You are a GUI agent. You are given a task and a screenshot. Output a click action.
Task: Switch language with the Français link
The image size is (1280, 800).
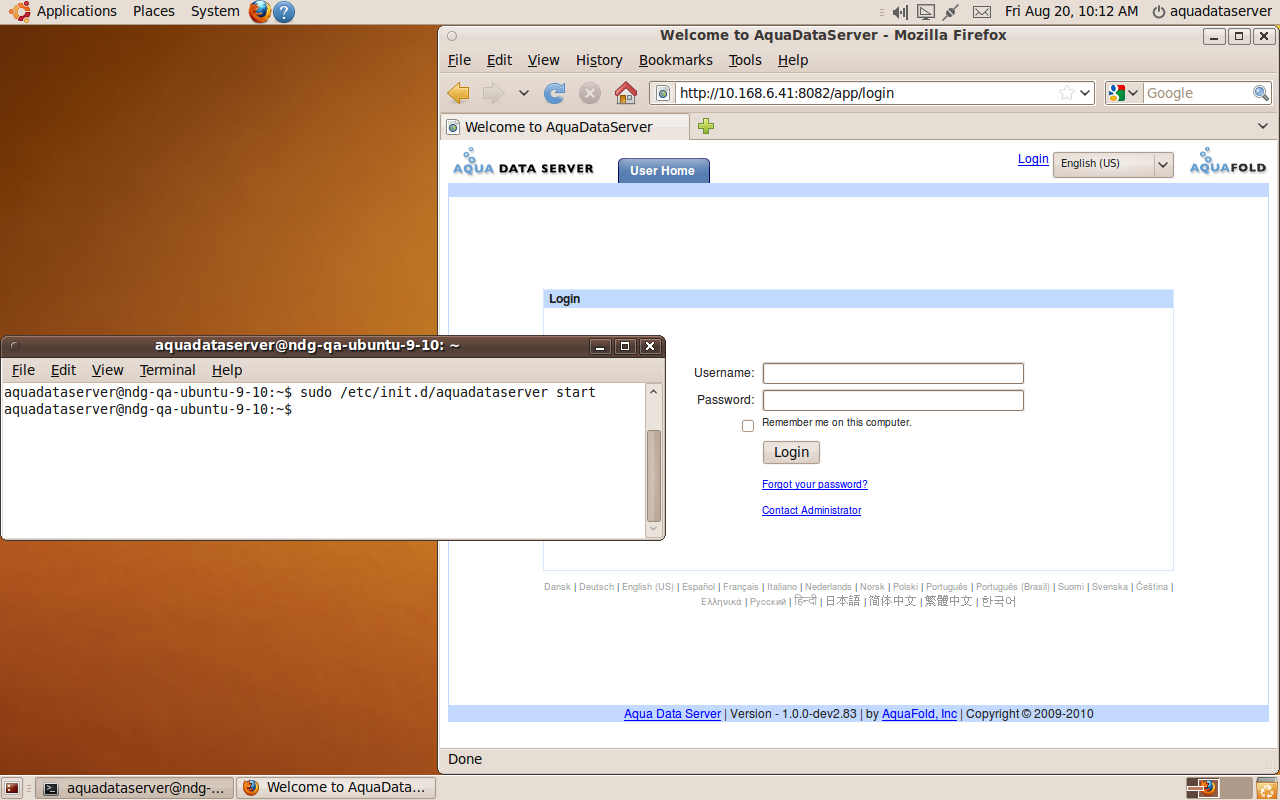[741, 587]
